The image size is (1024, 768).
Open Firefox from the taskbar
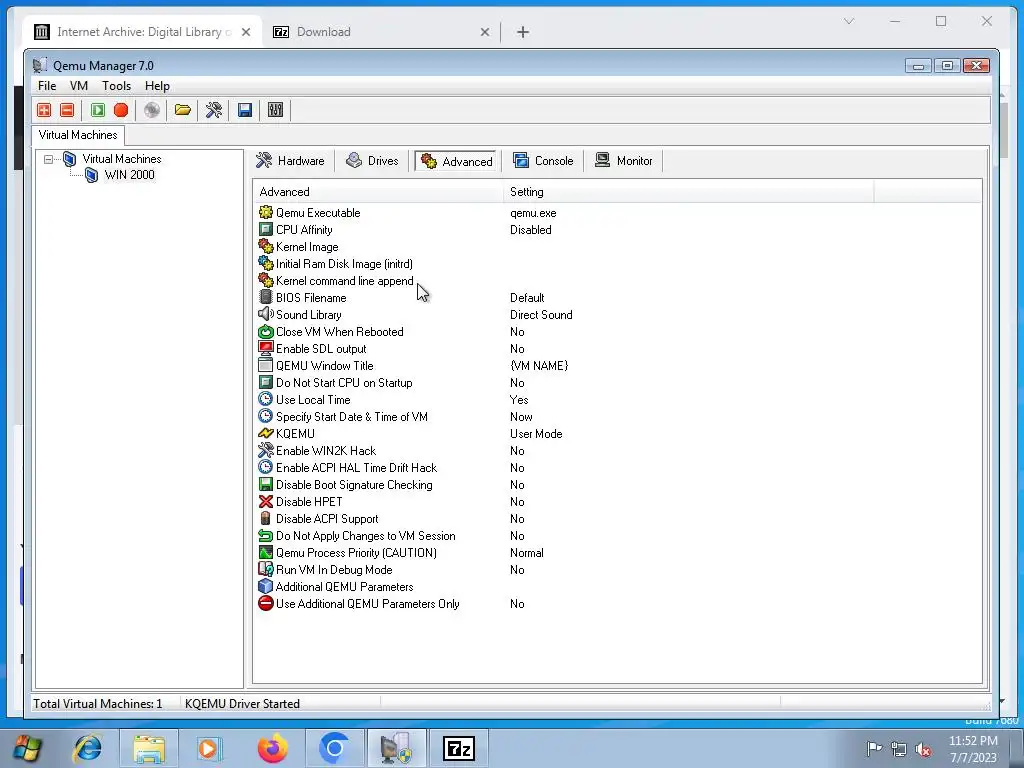(x=272, y=748)
